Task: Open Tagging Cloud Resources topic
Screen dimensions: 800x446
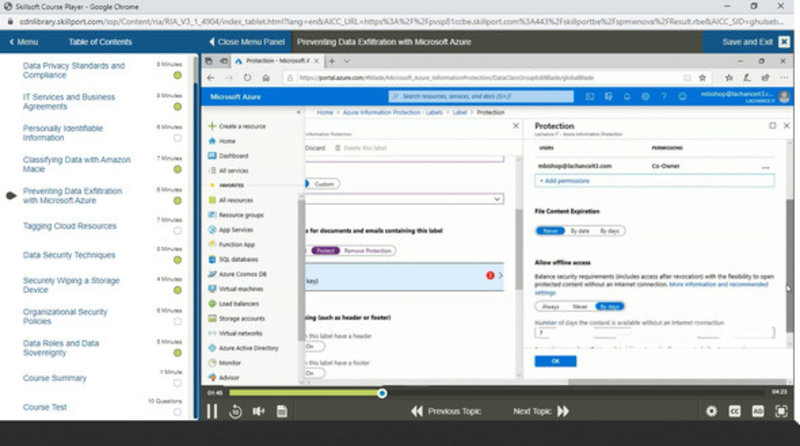Action: [70, 226]
